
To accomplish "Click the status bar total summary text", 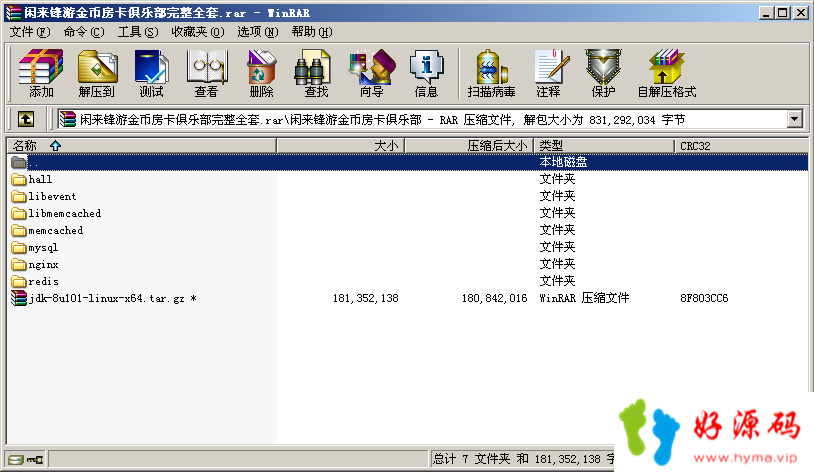I will click(x=523, y=459).
